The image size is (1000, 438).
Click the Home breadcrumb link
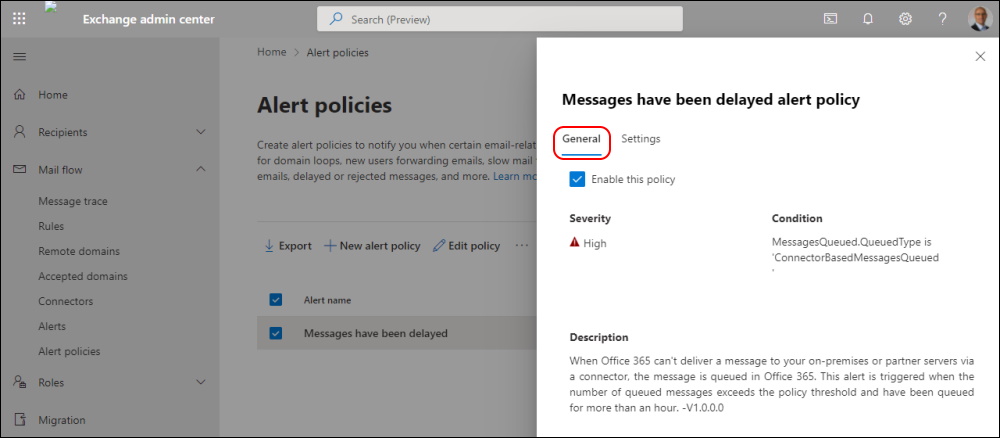coord(272,52)
